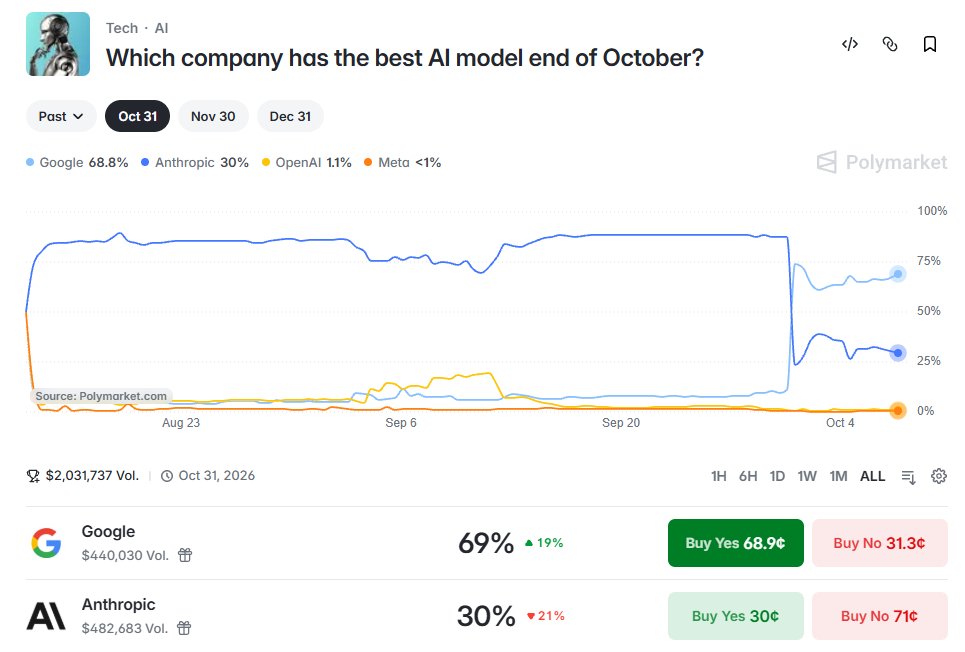
Task: Click the Google logo icon
Action: coord(46,543)
